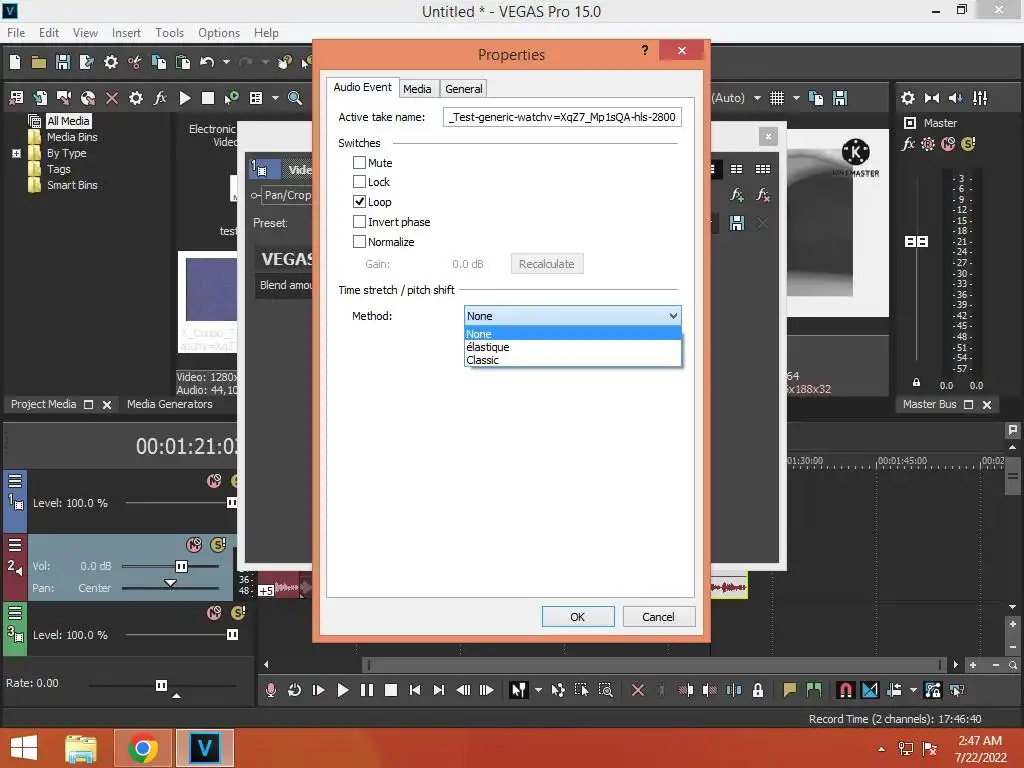This screenshot has height=768, width=1024.
Task: Adjust the track 2 Pan slider
Action: click(170, 583)
